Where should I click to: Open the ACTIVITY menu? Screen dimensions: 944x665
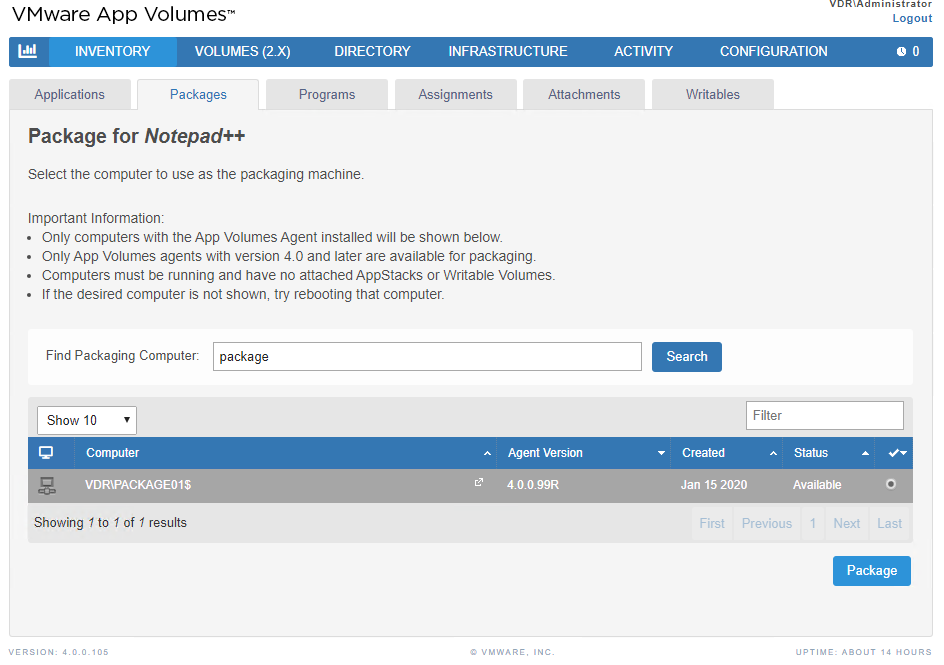coord(643,52)
